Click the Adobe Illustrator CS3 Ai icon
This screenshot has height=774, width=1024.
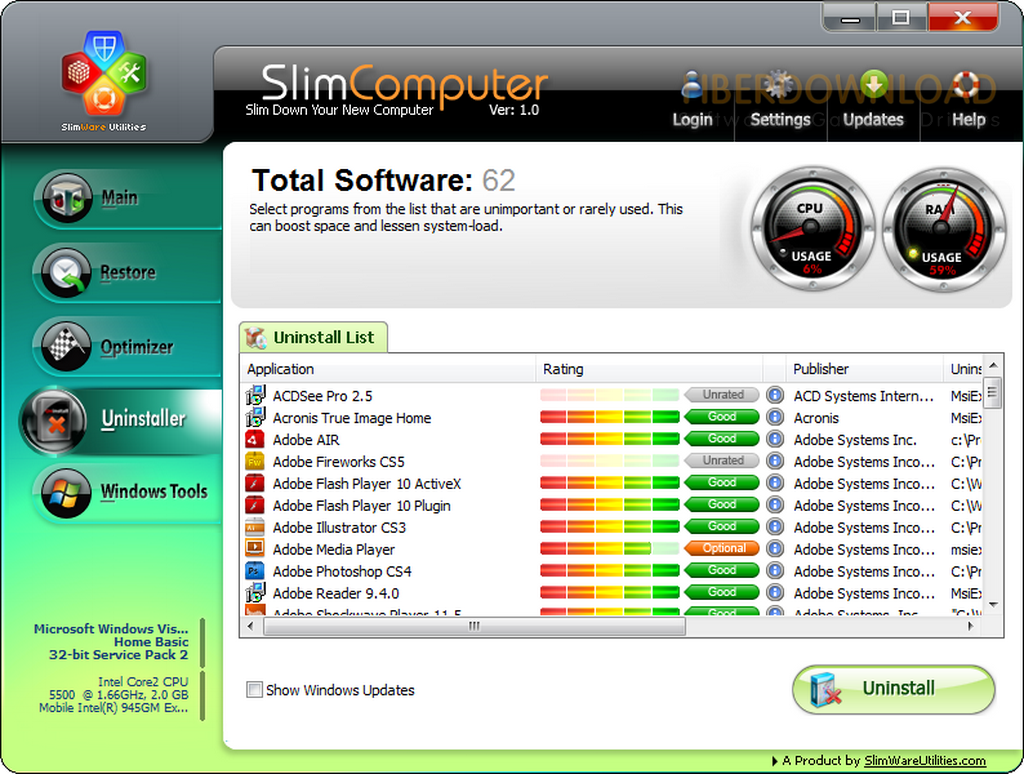point(255,526)
